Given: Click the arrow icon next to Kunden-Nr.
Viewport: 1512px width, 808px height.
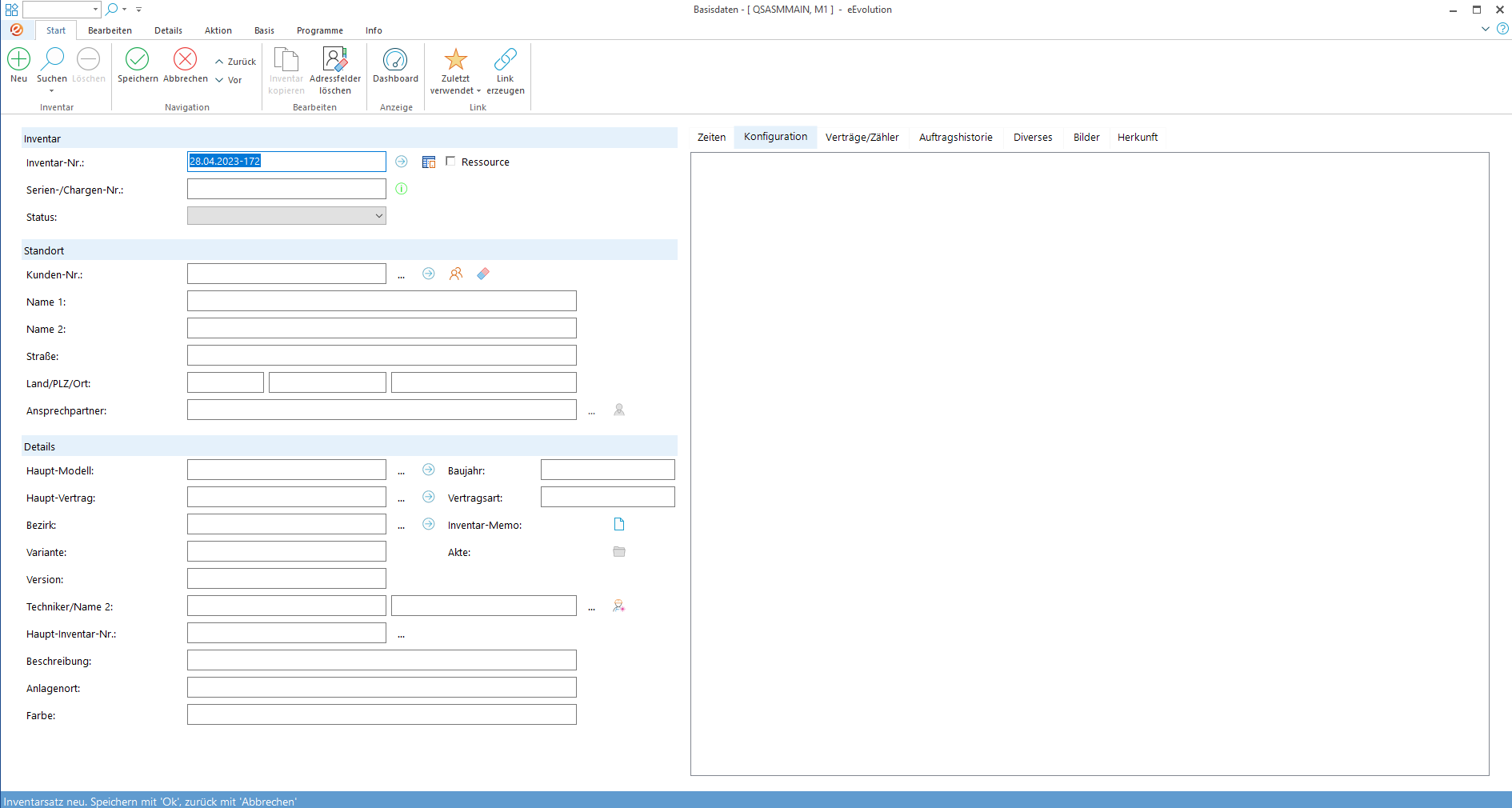Looking at the screenshot, I should [429, 274].
